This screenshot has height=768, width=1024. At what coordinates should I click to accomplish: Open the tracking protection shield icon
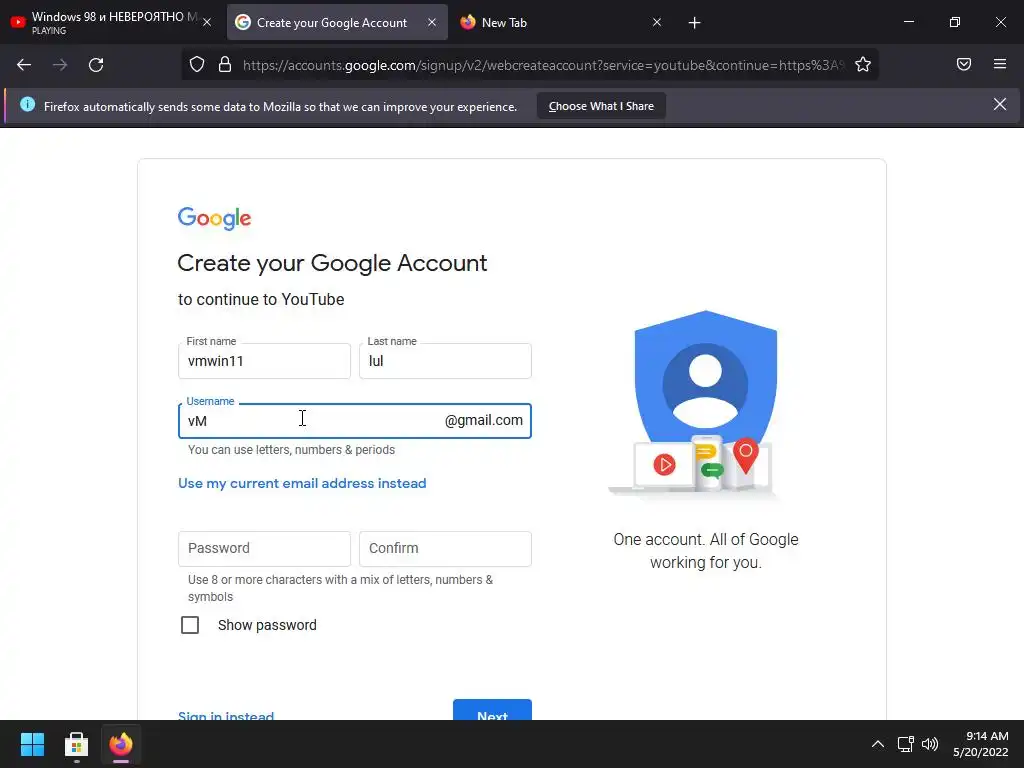pos(197,64)
